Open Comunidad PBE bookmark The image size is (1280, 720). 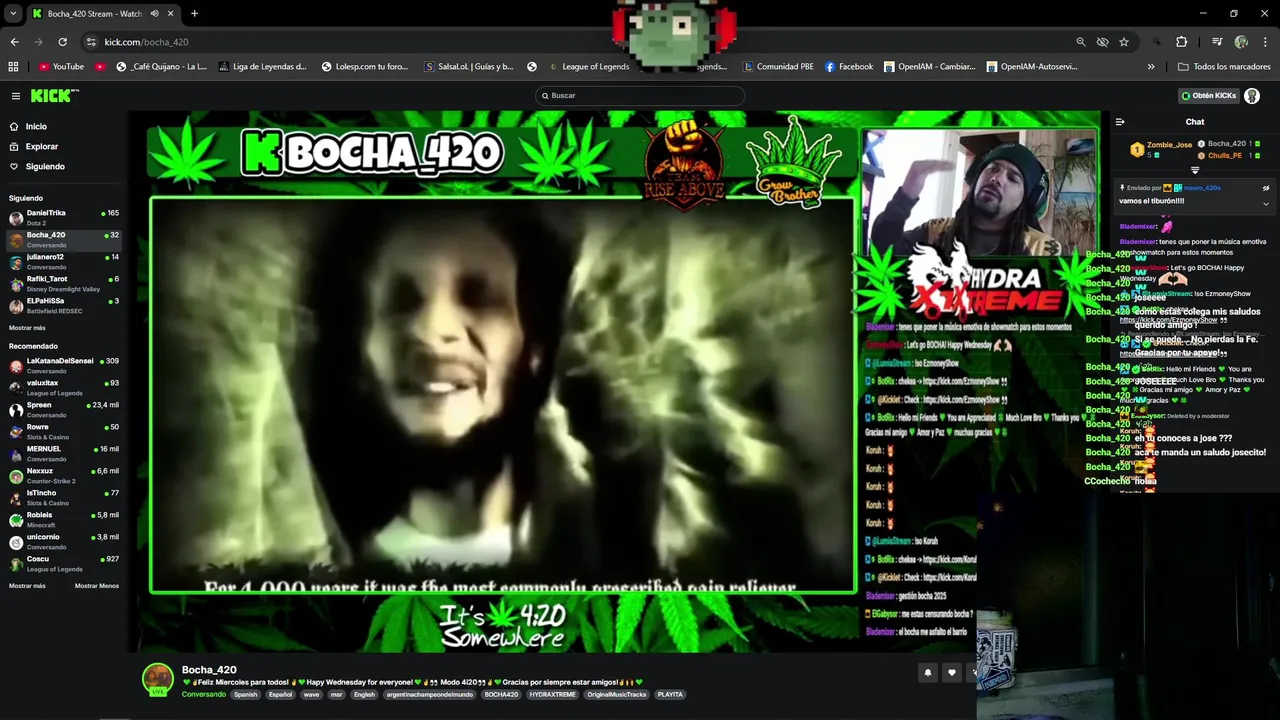(778, 67)
